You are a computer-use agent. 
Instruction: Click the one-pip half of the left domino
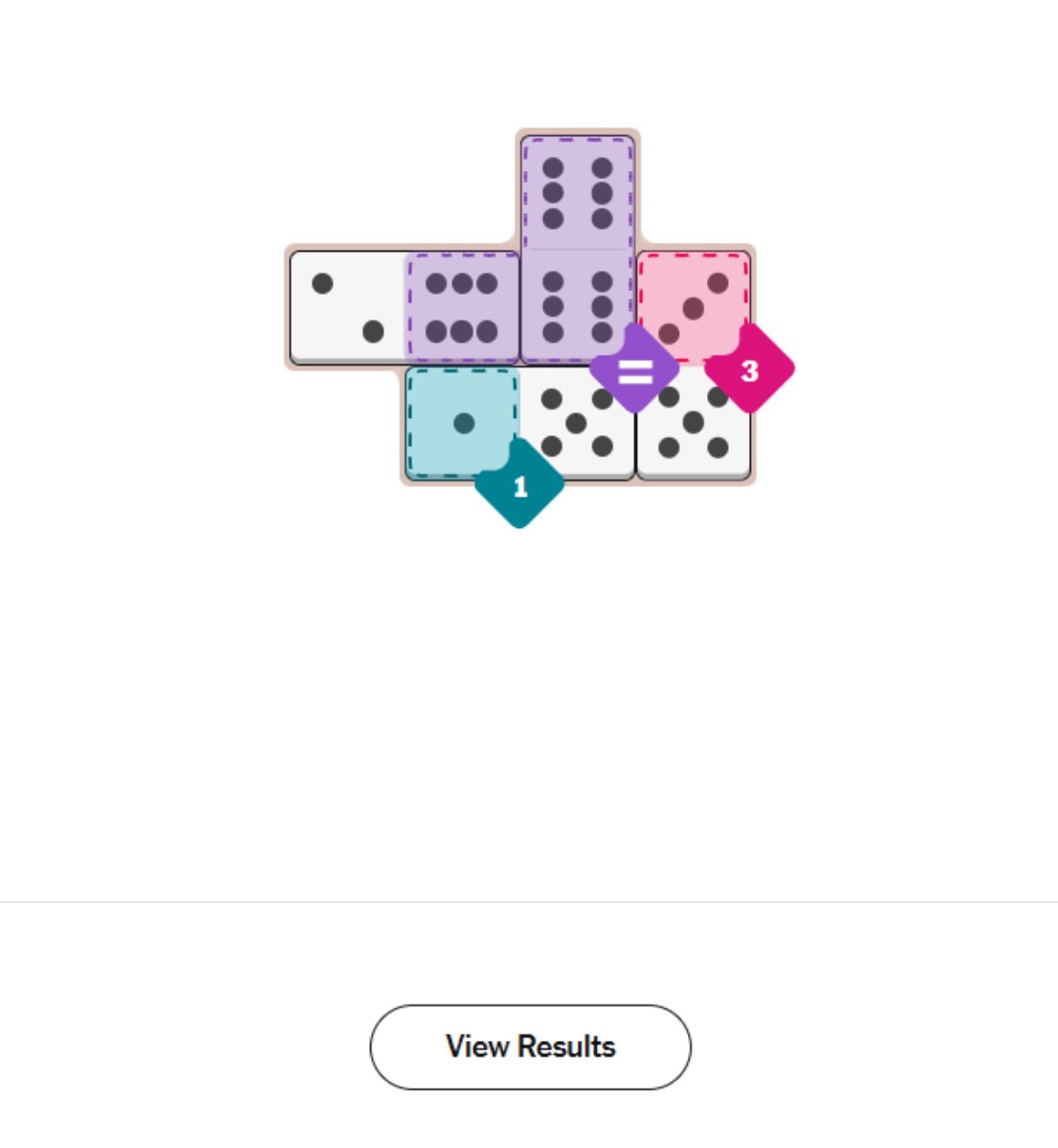[322, 285]
